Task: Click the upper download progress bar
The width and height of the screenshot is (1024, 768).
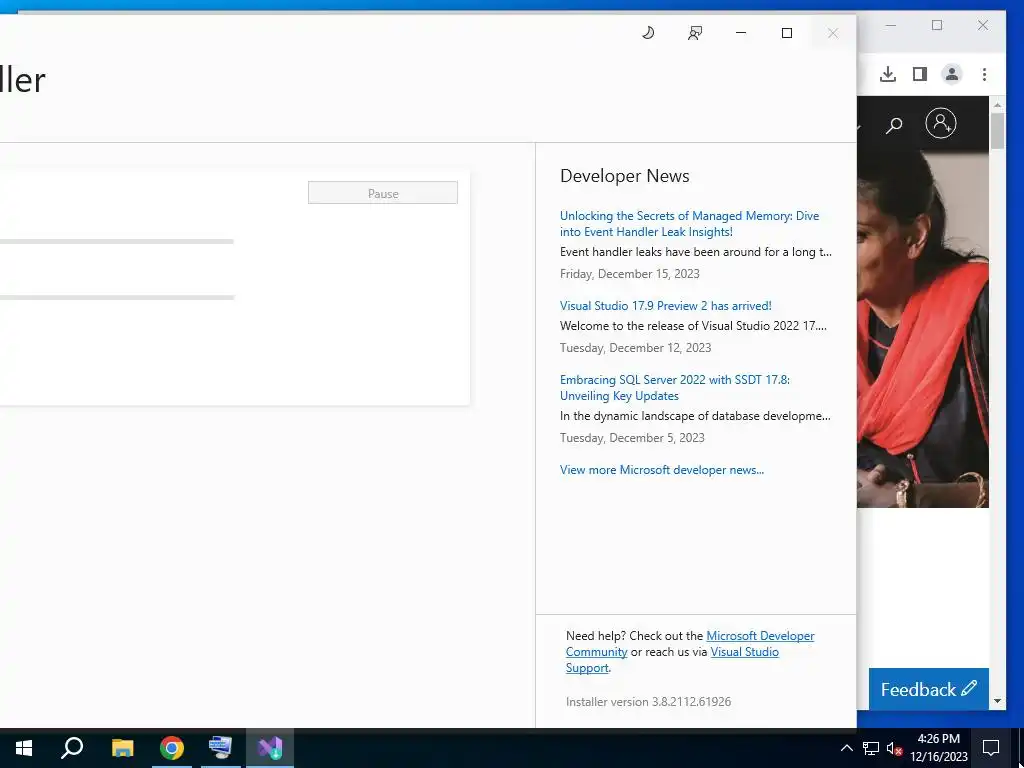Action: [116, 242]
